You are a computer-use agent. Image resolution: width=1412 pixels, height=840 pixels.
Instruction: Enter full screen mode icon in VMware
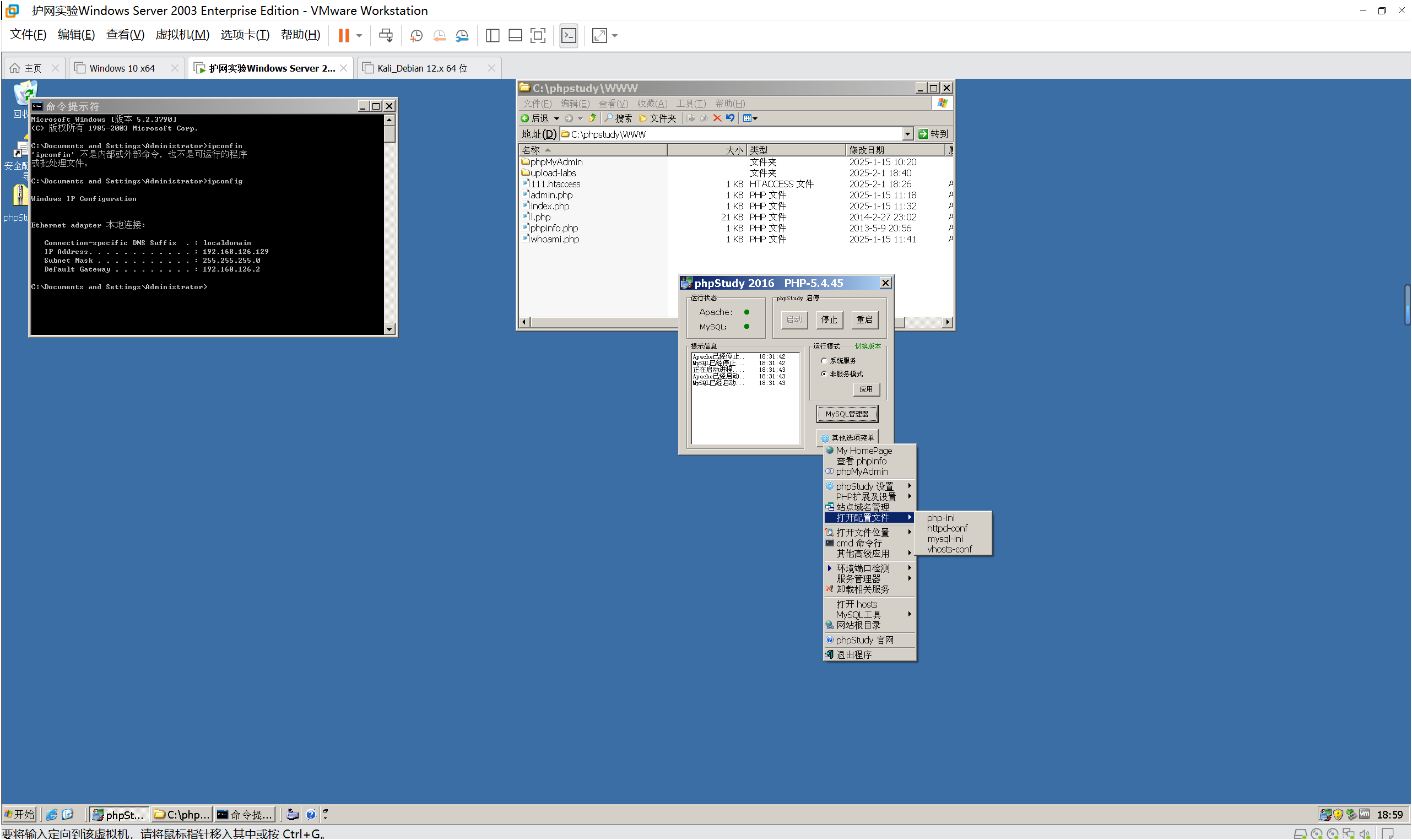click(x=538, y=36)
